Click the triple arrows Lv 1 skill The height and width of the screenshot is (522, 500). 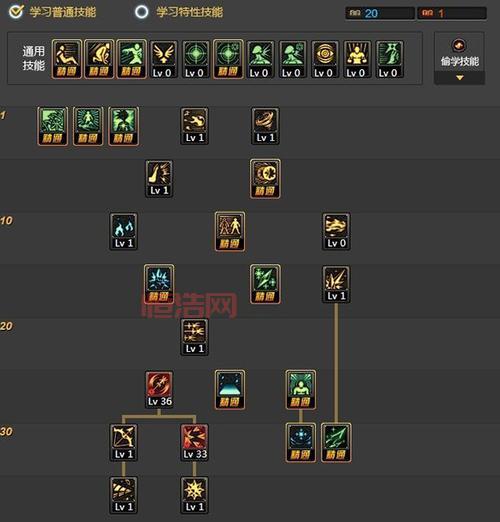[195, 337]
